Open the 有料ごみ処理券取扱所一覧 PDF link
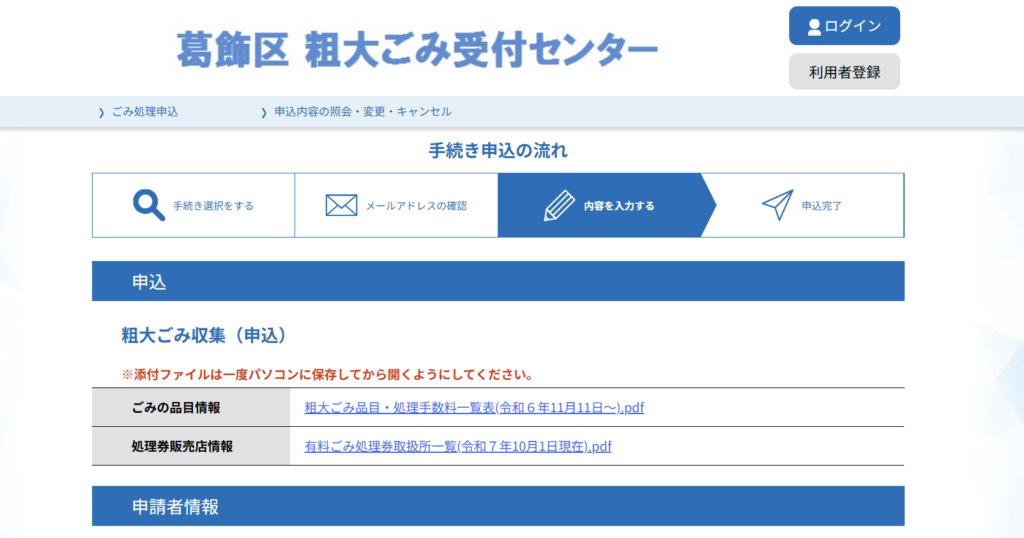Screen dimensions: 1024x538 457,446
